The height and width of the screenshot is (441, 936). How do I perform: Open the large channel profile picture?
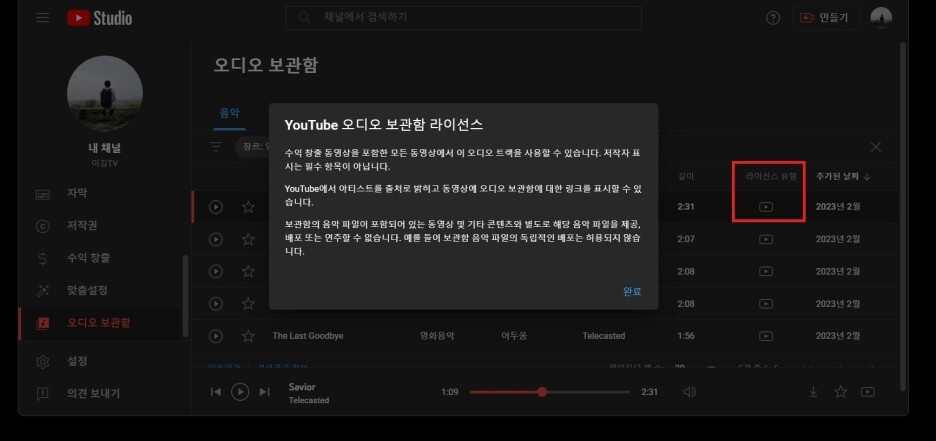click(x=104, y=94)
